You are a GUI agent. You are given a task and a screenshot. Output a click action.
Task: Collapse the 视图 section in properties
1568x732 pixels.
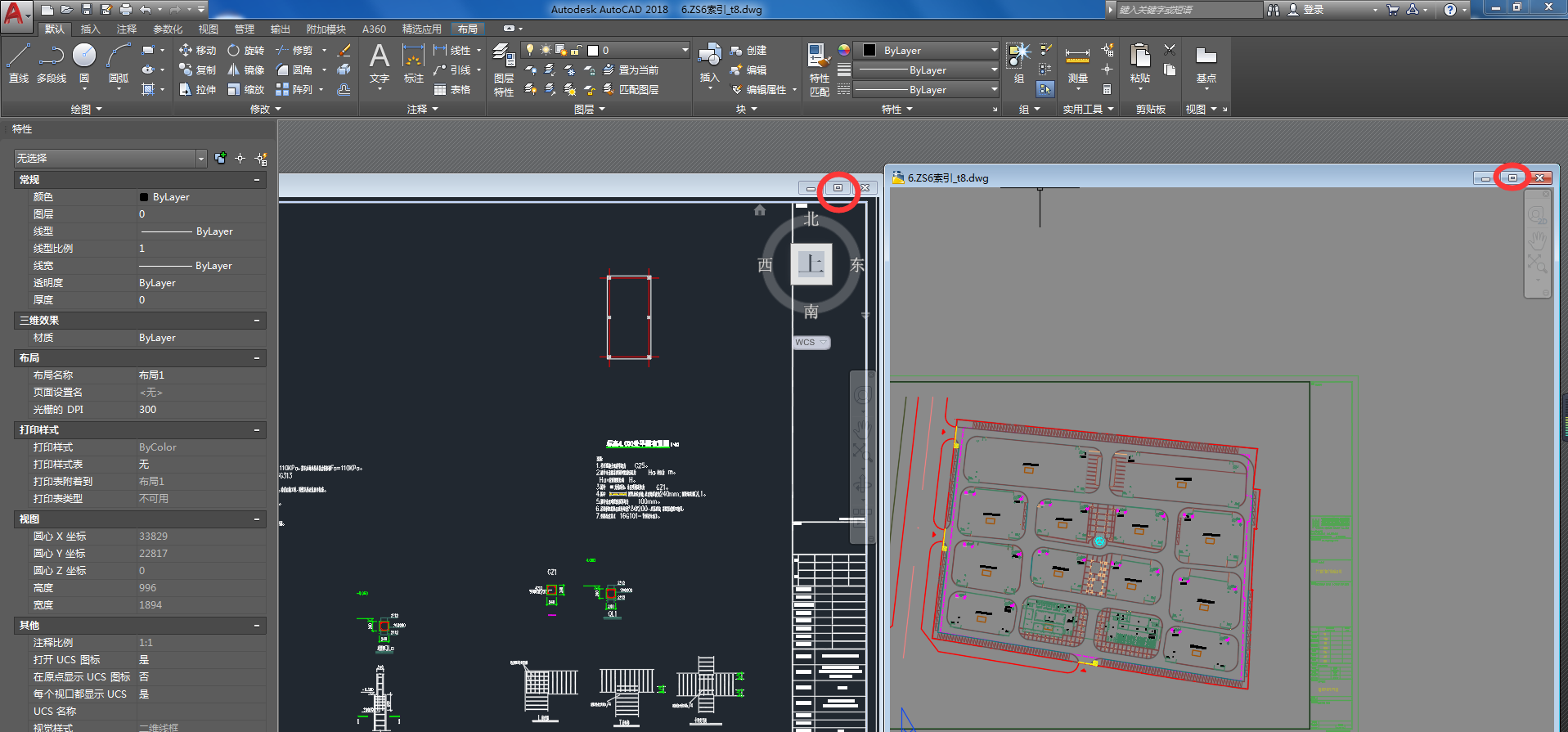point(257,519)
